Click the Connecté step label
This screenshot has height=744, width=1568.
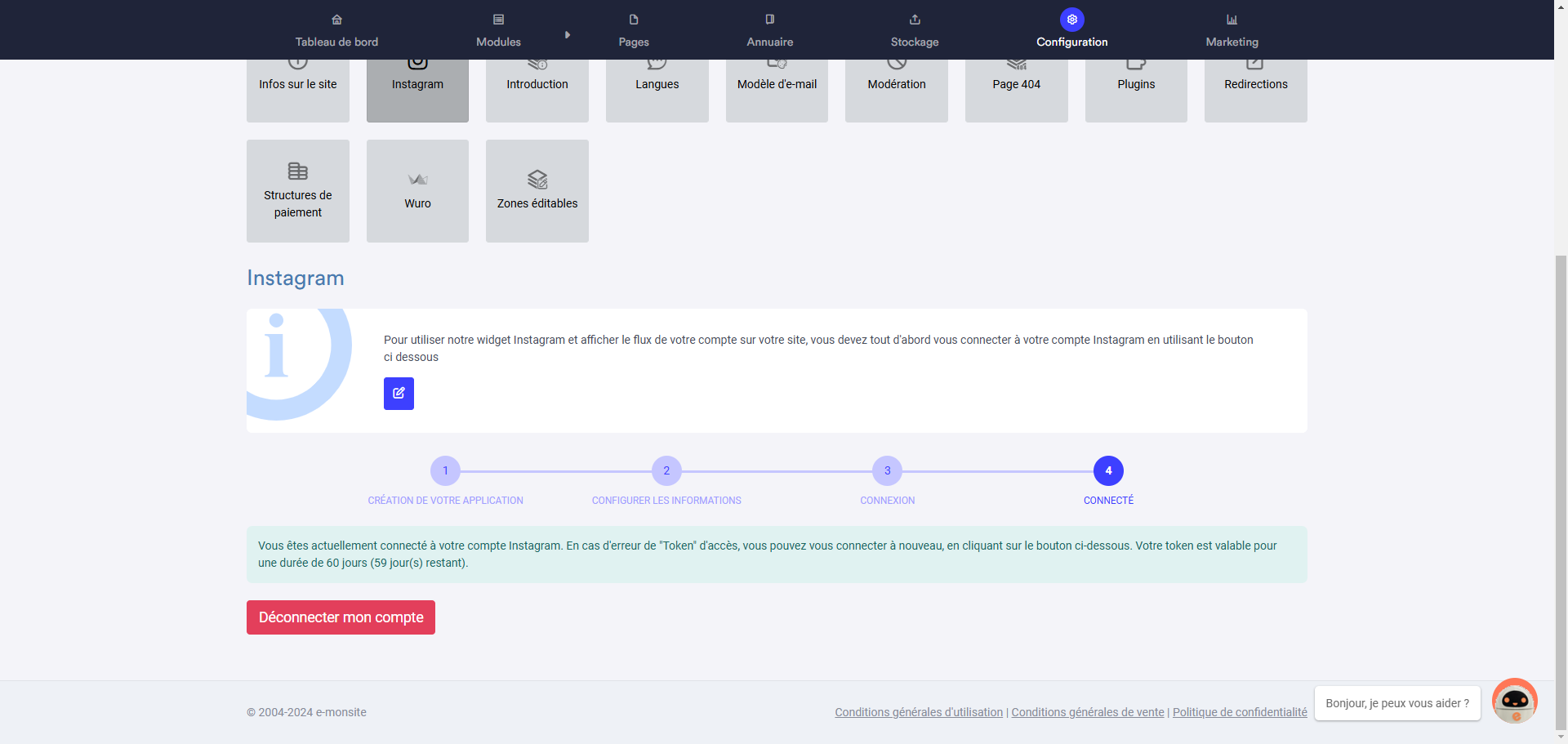click(x=1108, y=501)
